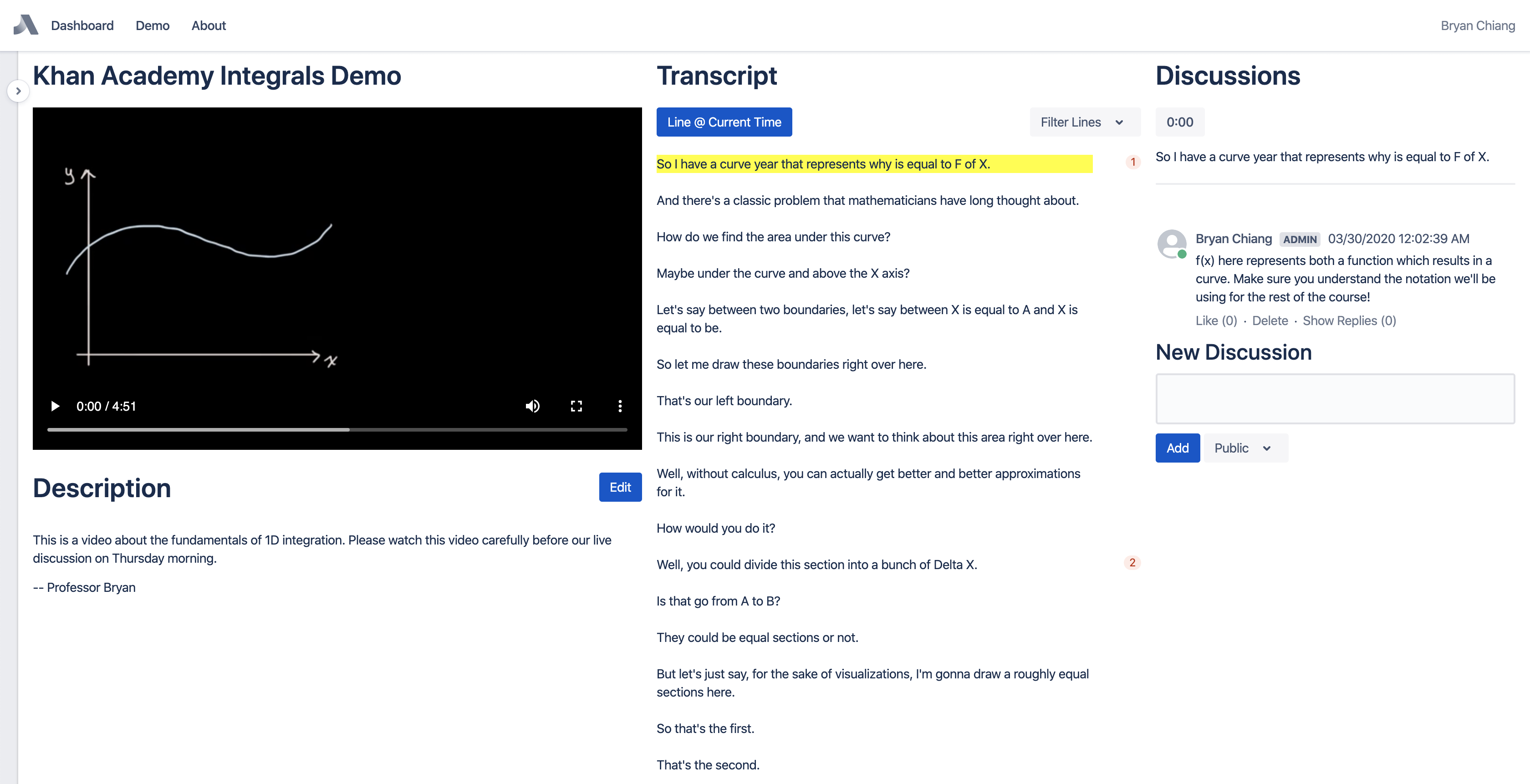This screenshot has height=784, width=1530.
Task: Open comment count badge 2
Action: click(x=1132, y=562)
